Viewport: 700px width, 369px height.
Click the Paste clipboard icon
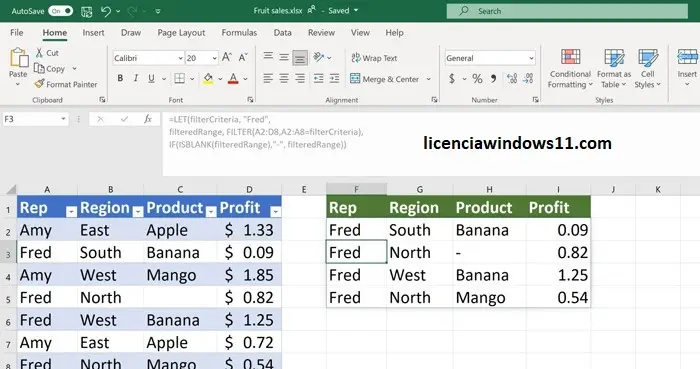[x=18, y=57]
